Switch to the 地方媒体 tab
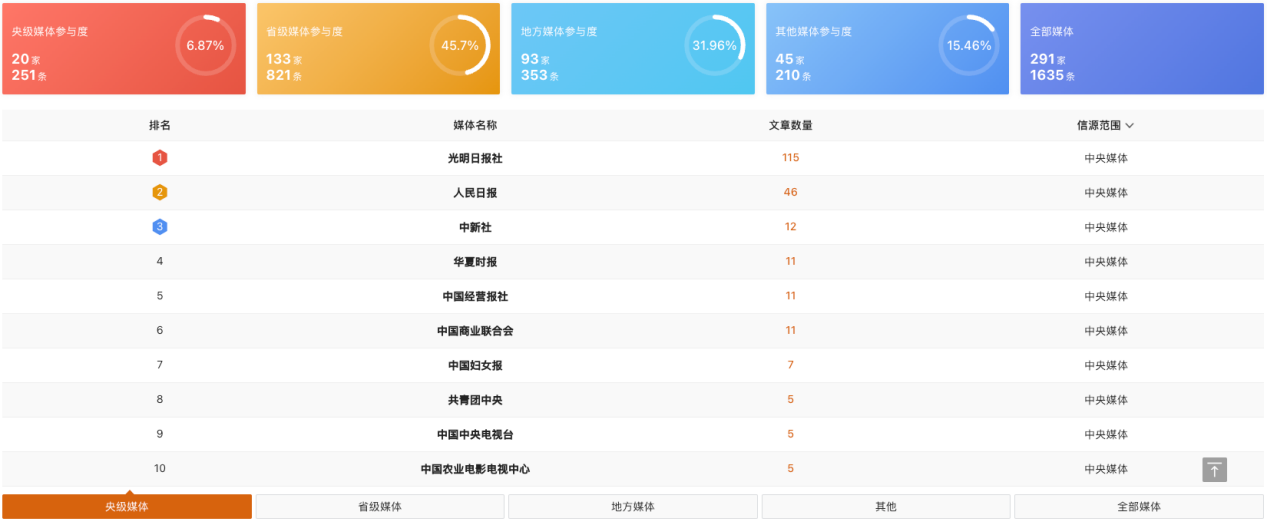 click(633, 507)
